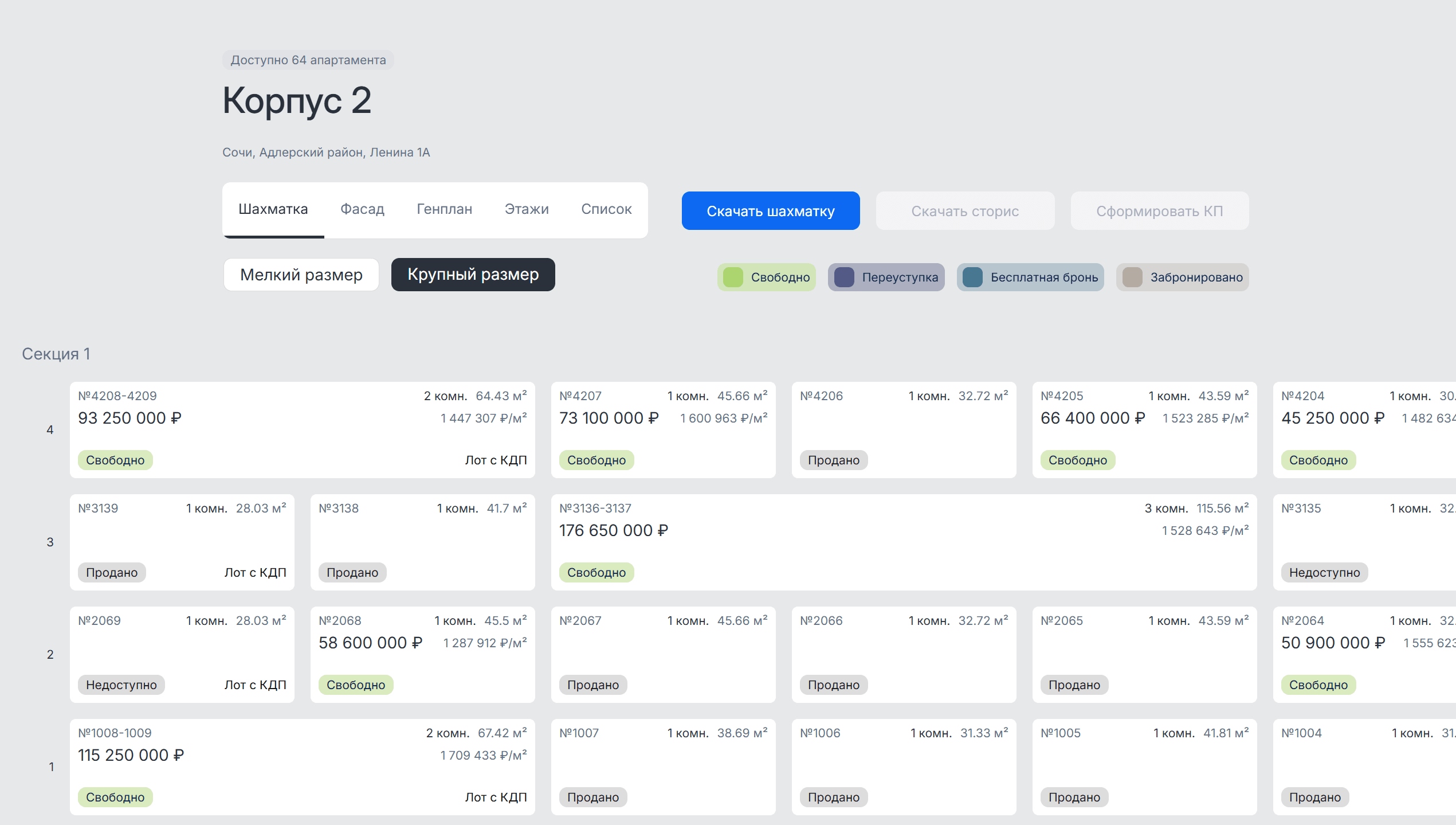Viewport: 1456px width, 825px height.
Task: Click the price 93 250 000 ₽
Action: tap(130, 419)
